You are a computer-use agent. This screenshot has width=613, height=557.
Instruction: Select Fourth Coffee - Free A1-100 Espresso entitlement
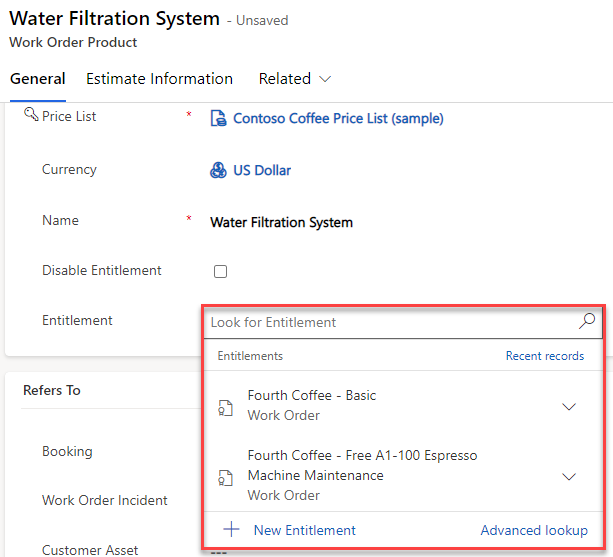pyautogui.click(x=403, y=475)
